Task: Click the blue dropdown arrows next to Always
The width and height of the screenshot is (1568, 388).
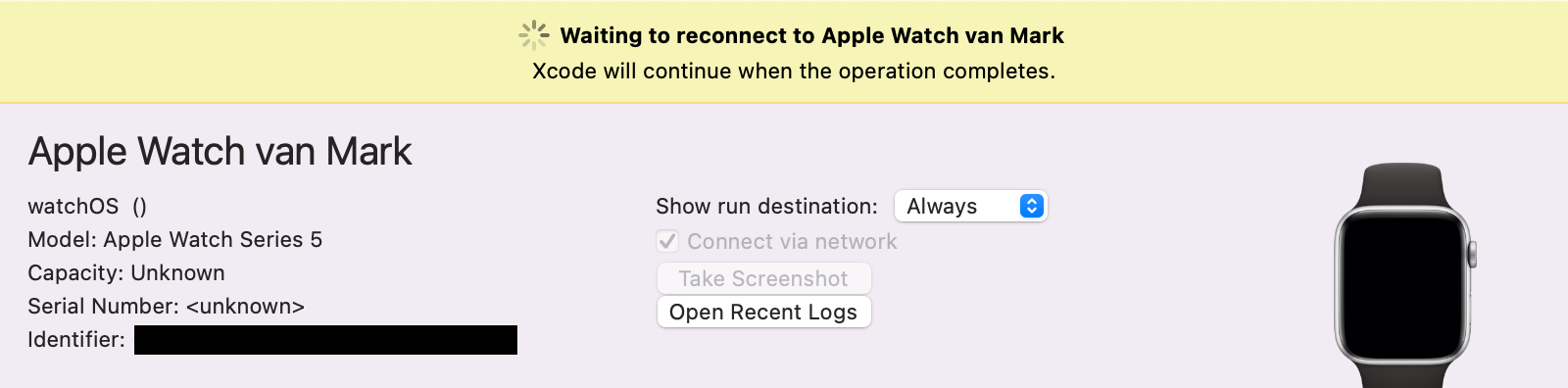Action: [x=1032, y=206]
